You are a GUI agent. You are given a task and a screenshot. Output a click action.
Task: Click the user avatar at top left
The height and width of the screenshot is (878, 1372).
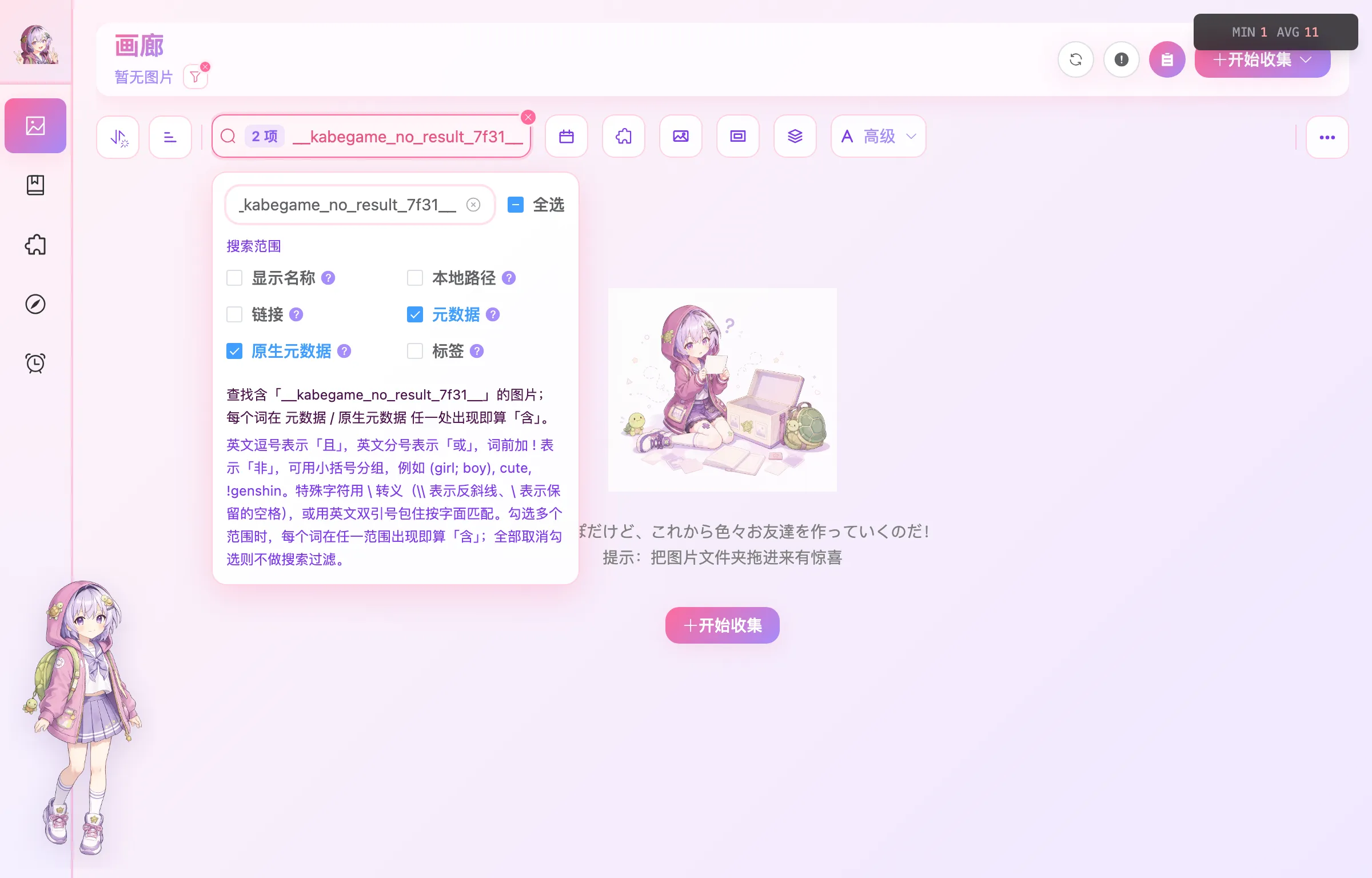(36, 44)
